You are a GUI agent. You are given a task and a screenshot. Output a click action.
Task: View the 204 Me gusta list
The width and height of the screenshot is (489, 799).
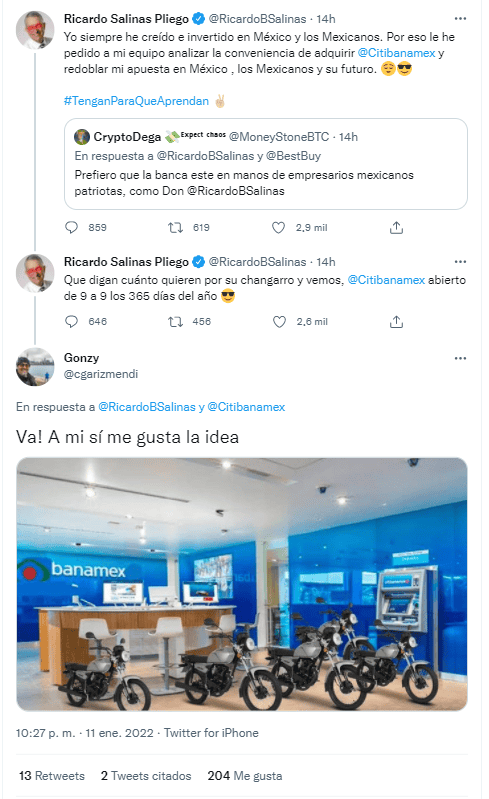pos(245,776)
